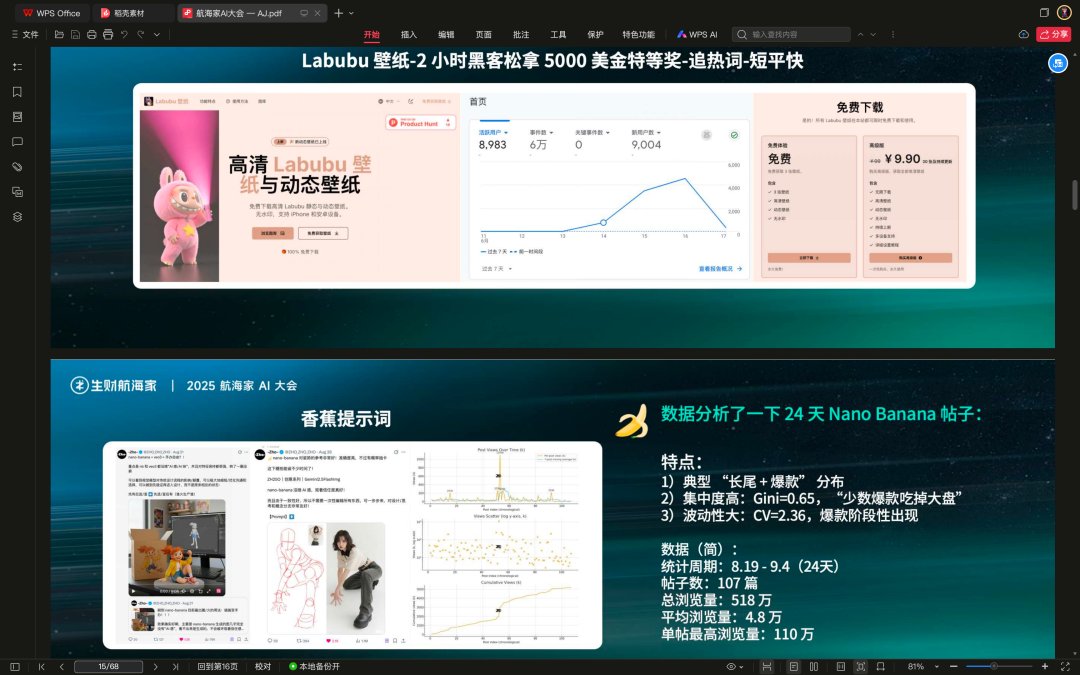Image resolution: width=1080 pixels, height=675 pixels.
Task: Enable single page view mode
Action: pos(793,667)
